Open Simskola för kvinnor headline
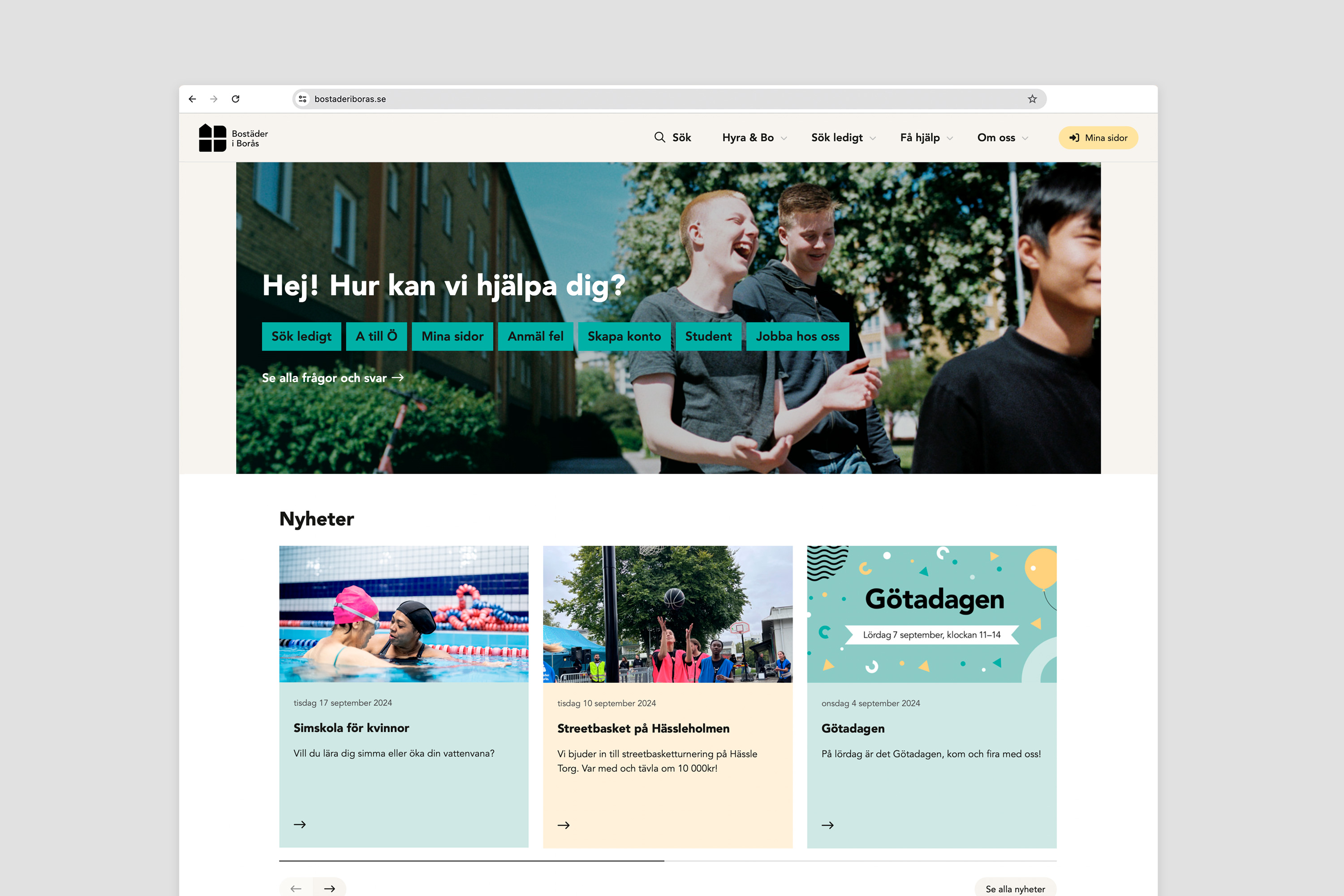Viewport: 1344px width, 896px height. [351, 728]
